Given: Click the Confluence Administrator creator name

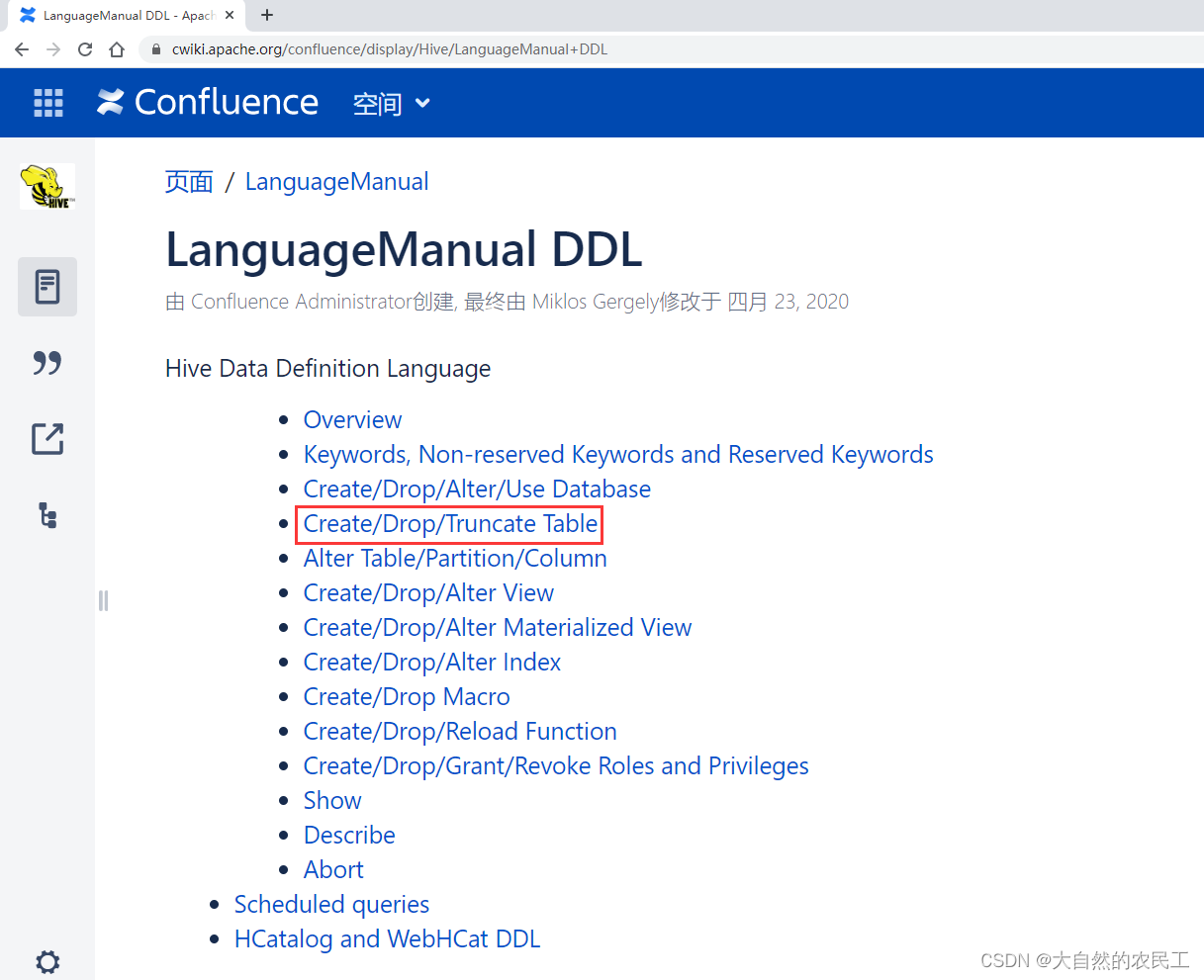Looking at the screenshot, I should [x=301, y=302].
